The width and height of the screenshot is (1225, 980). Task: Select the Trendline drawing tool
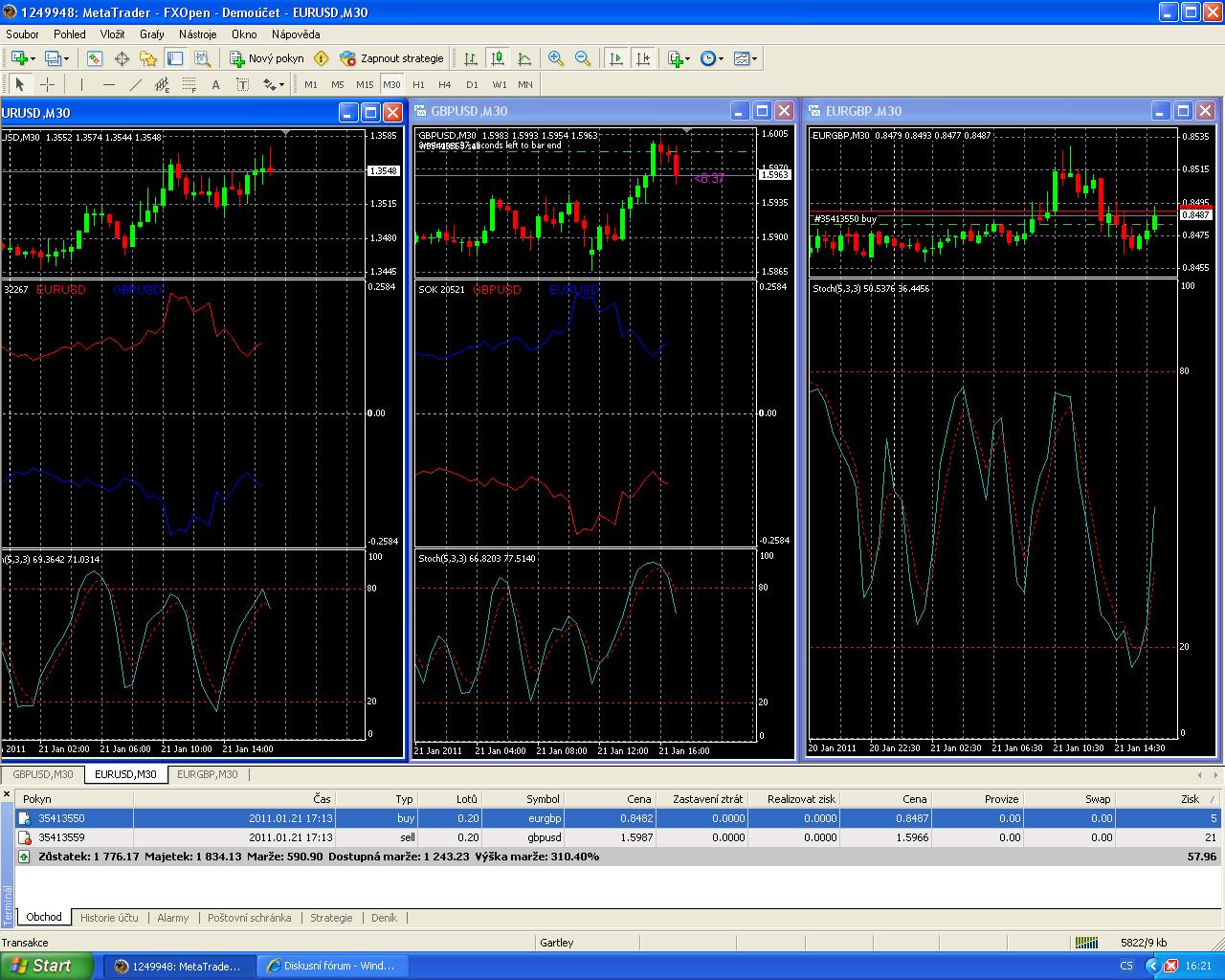point(135,84)
